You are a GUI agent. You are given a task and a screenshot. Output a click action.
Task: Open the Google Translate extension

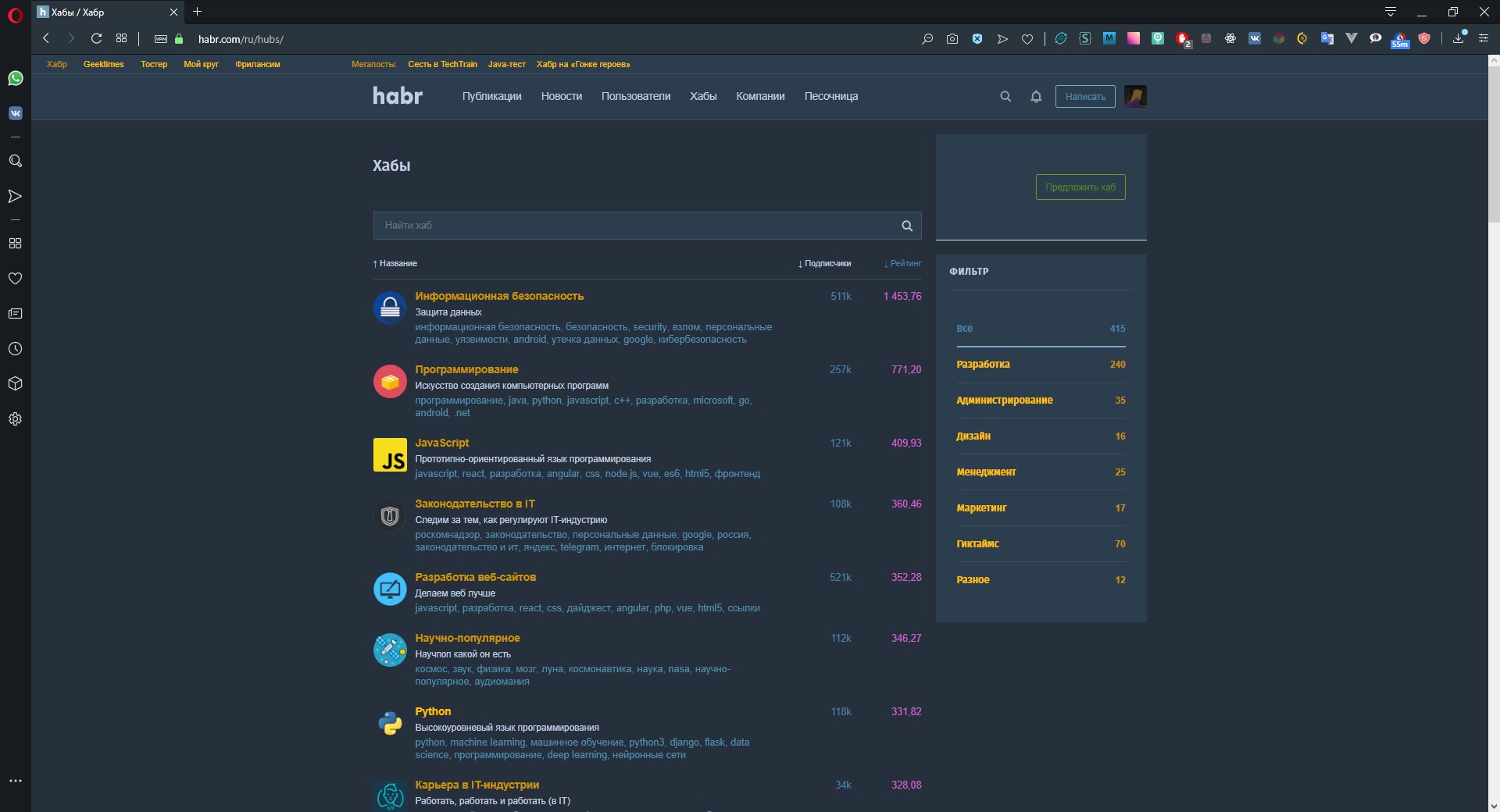(1327, 38)
